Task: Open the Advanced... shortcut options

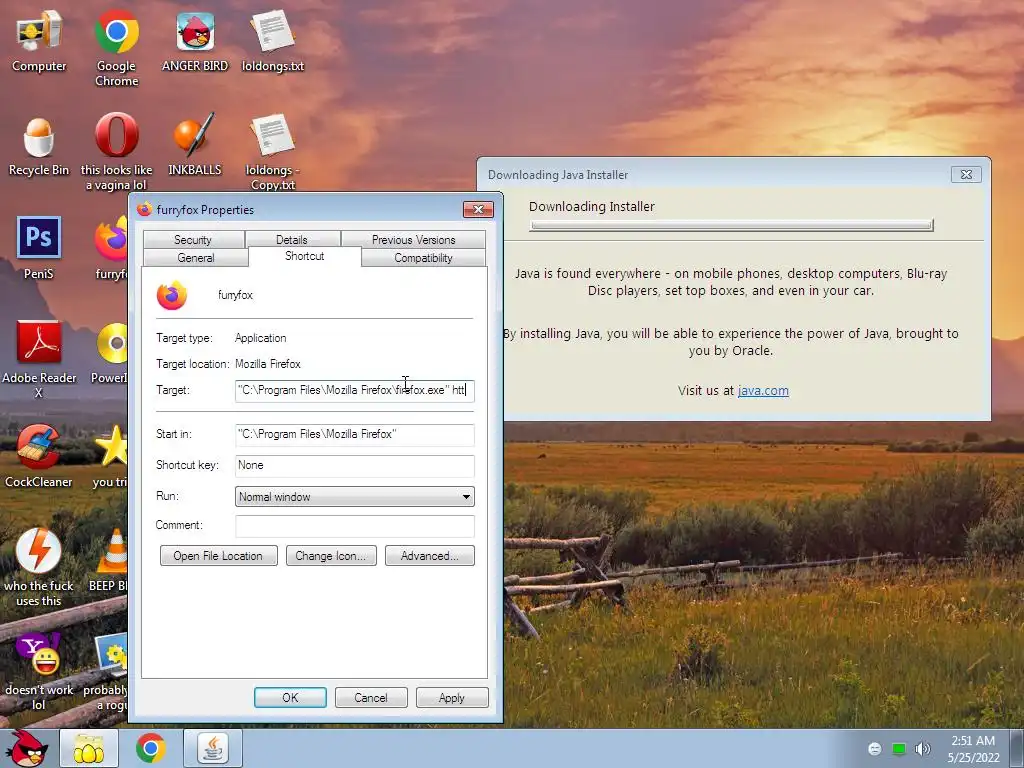Action: (x=430, y=556)
